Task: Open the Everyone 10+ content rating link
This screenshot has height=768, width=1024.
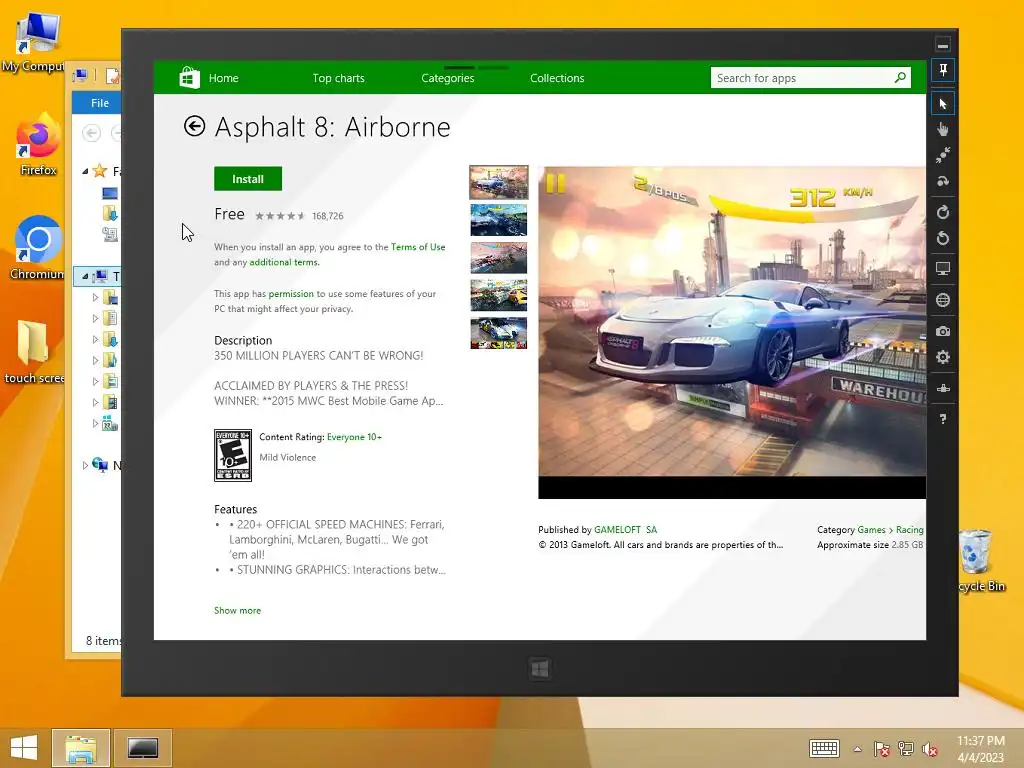Action: [354, 437]
